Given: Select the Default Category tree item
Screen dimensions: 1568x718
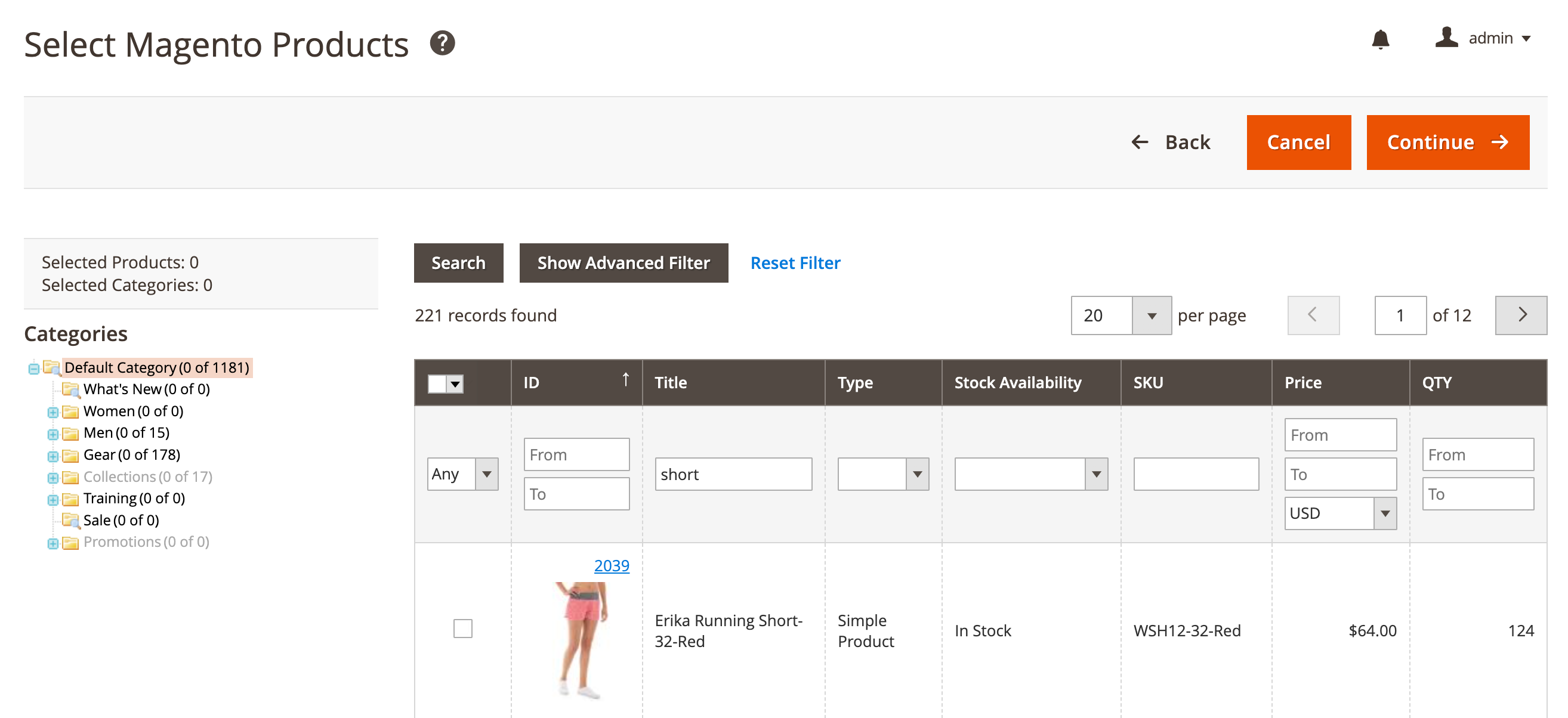Looking at the screenshot, I should click(118, 367).
